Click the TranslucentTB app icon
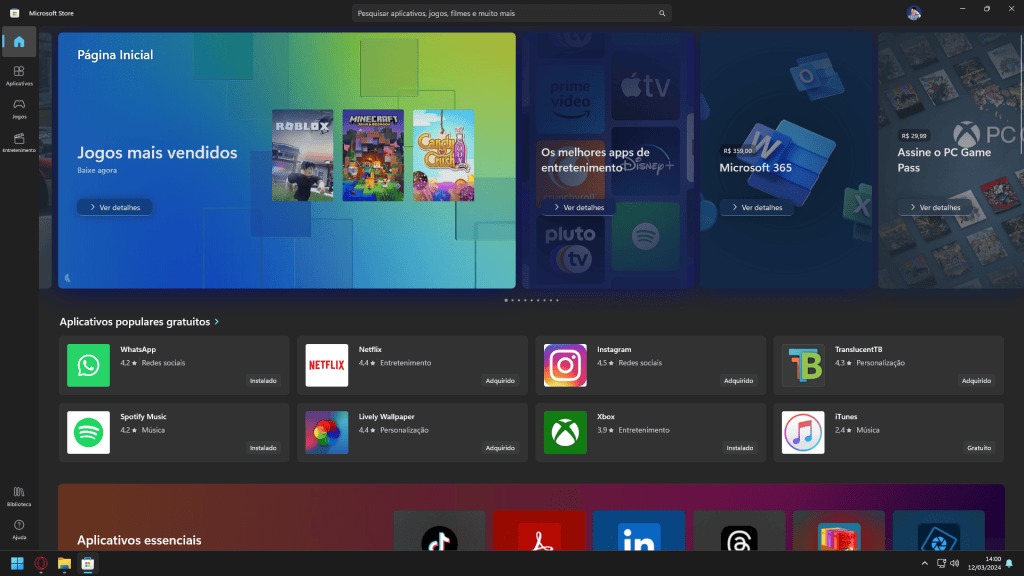This screenshot has height=576, width=1024. pyautogui.click(x=803, y=365)
